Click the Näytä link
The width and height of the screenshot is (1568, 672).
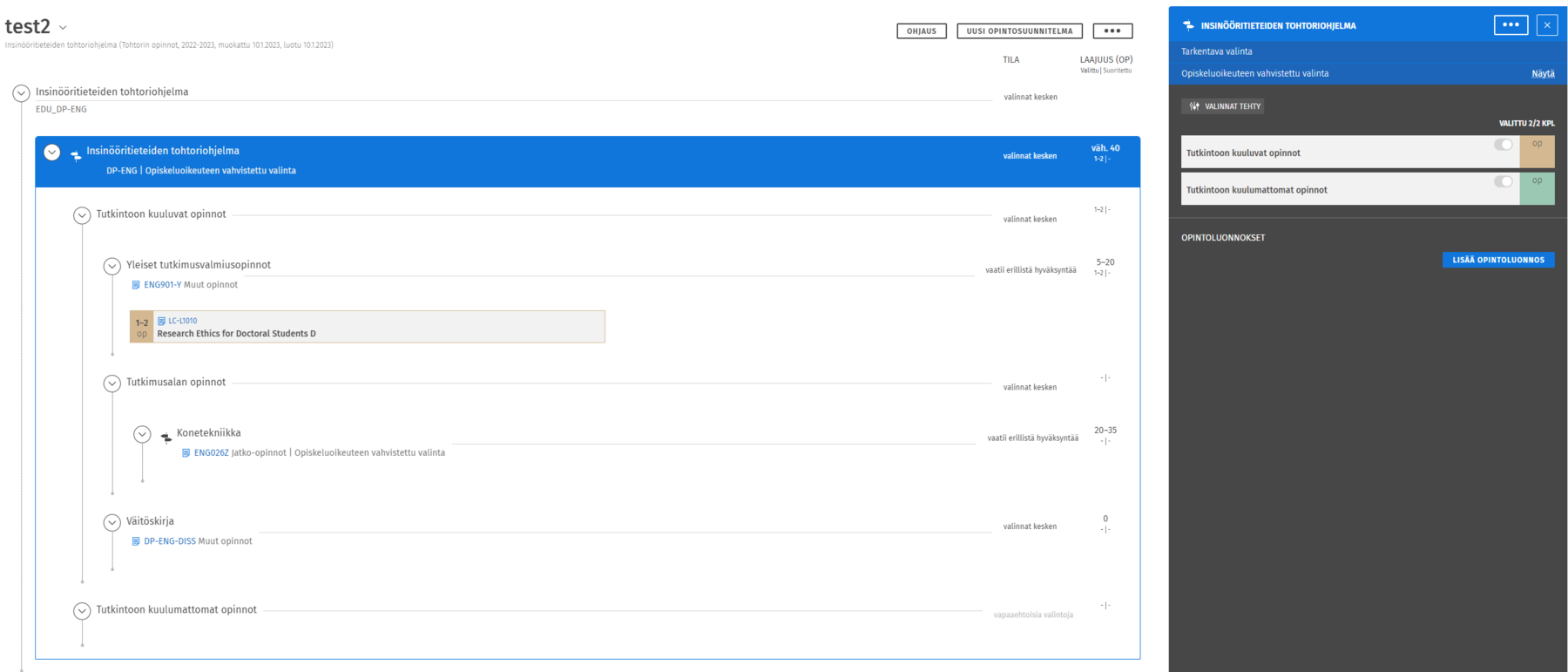(x=1543, y=74)
